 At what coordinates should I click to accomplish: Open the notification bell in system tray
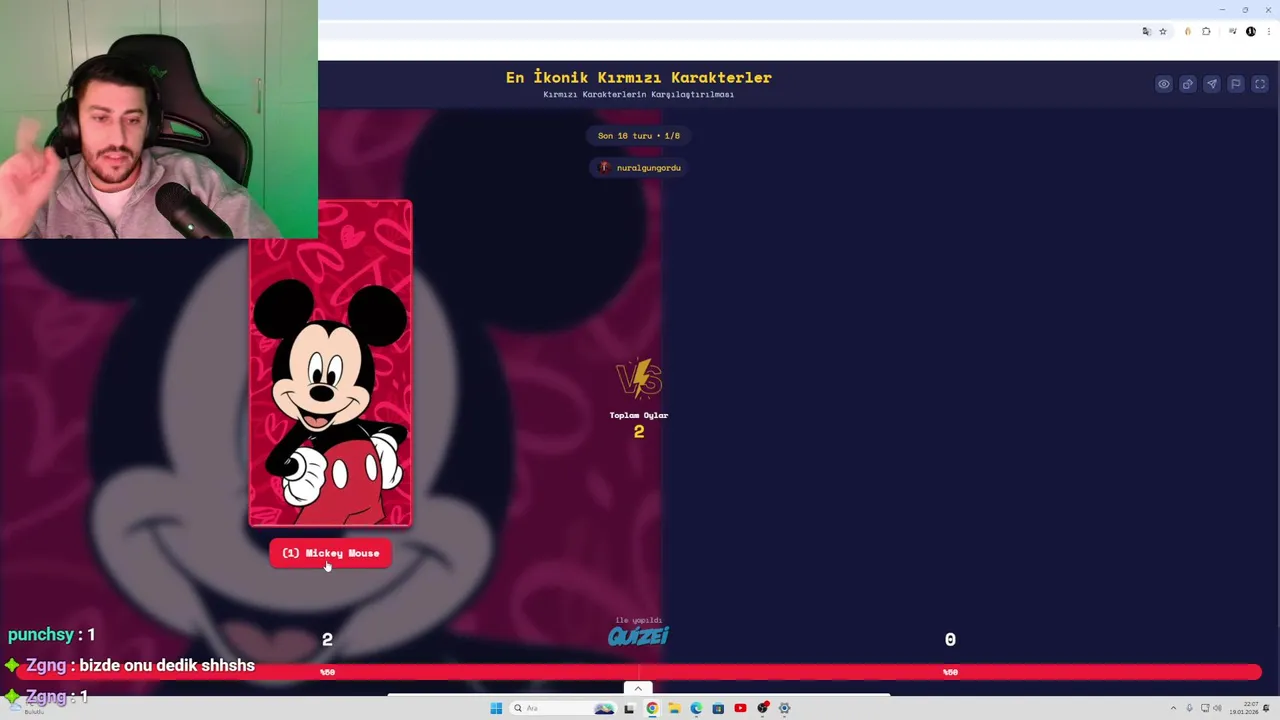pyautogui.click(x=1266, y=708)
